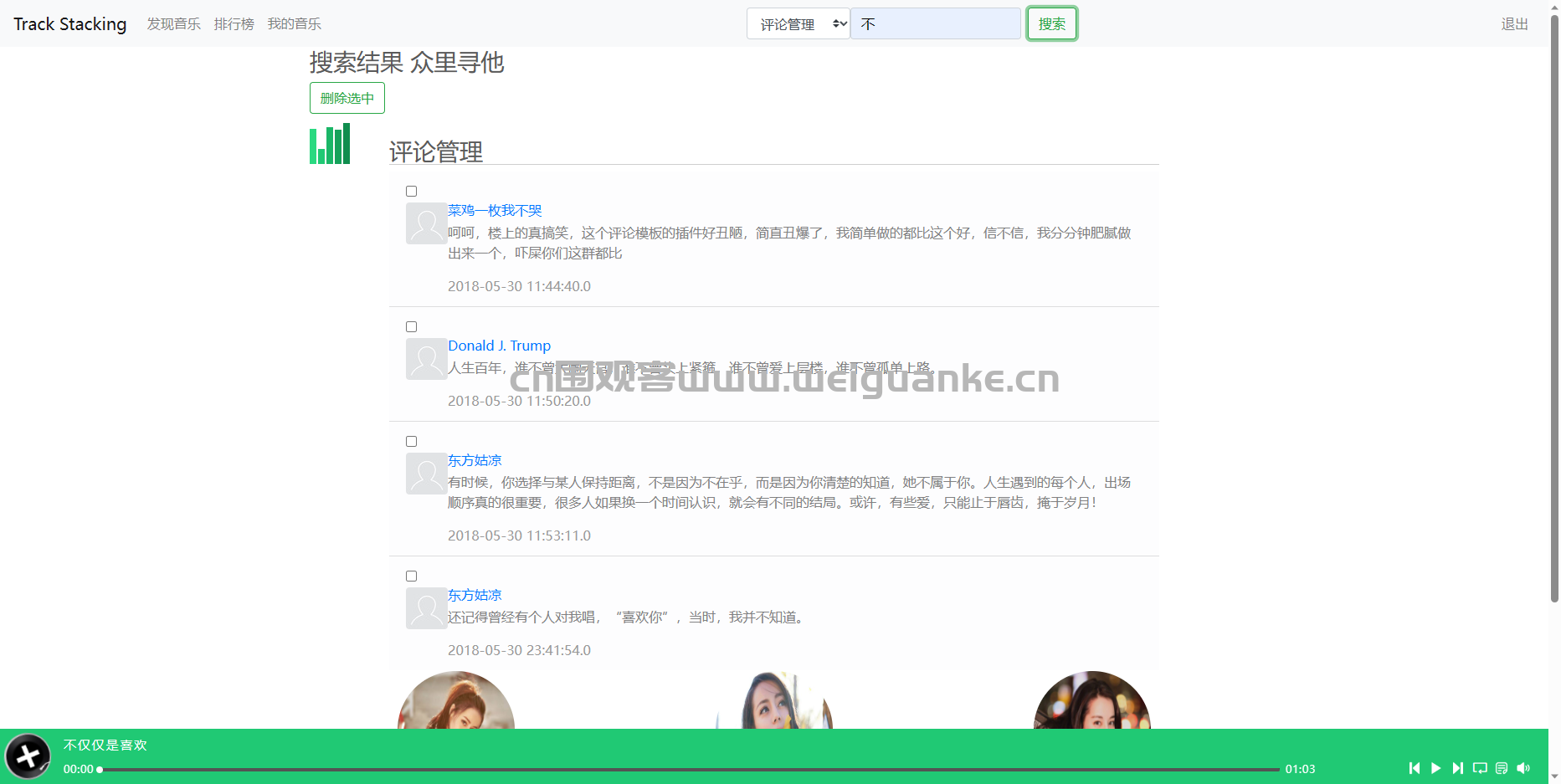Click the 搜索结果 众里寻他 heading

click(x=407, y=62)
